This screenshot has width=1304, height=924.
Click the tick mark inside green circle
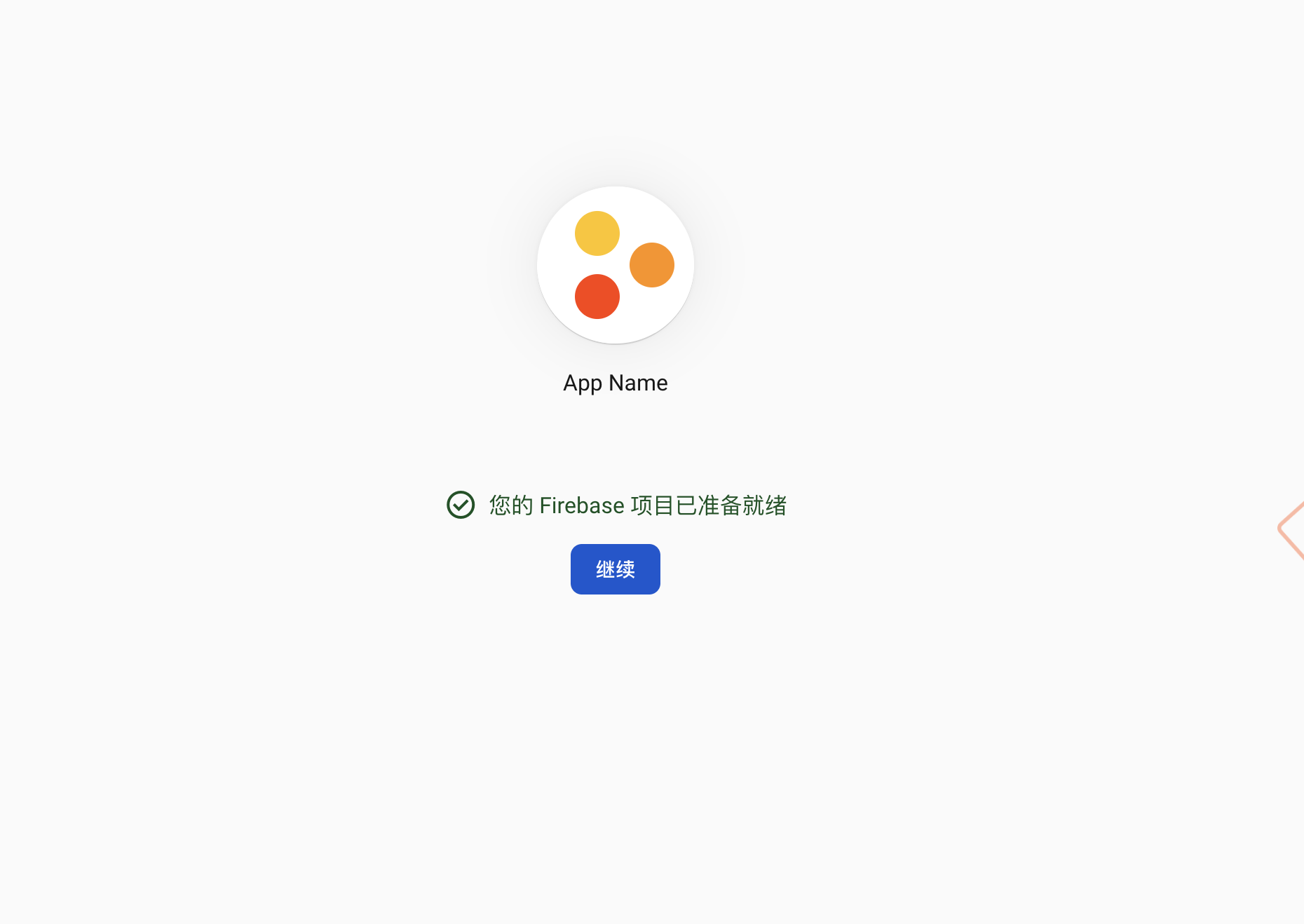pyautogui.click(x=461, y=505)
